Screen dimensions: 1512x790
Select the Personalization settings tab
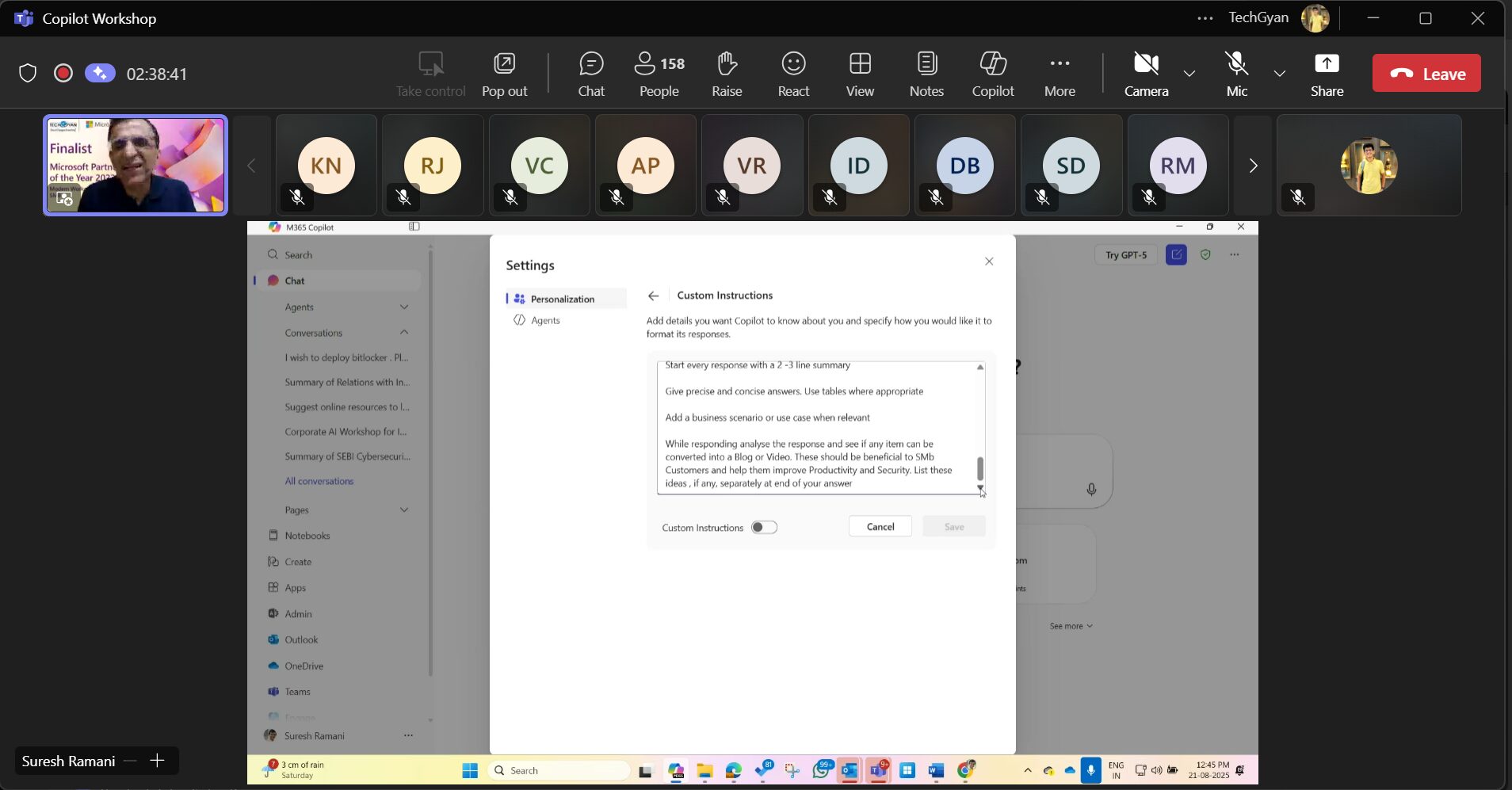point(562,299)
